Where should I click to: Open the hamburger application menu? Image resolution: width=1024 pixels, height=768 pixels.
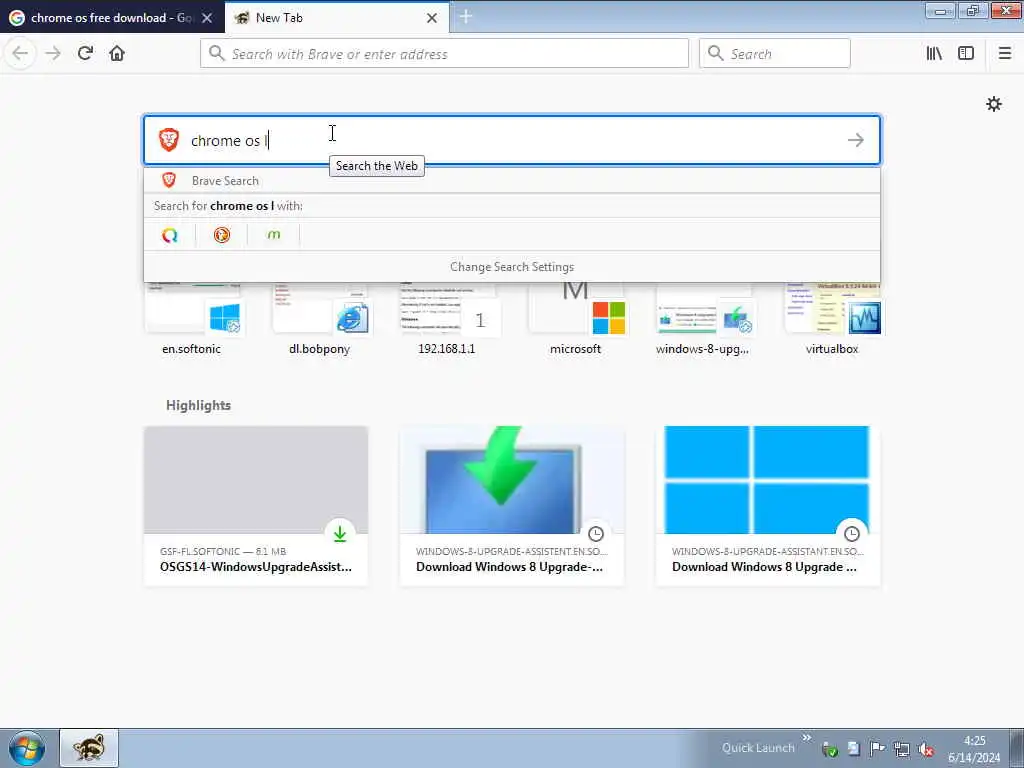point(1004,53)
